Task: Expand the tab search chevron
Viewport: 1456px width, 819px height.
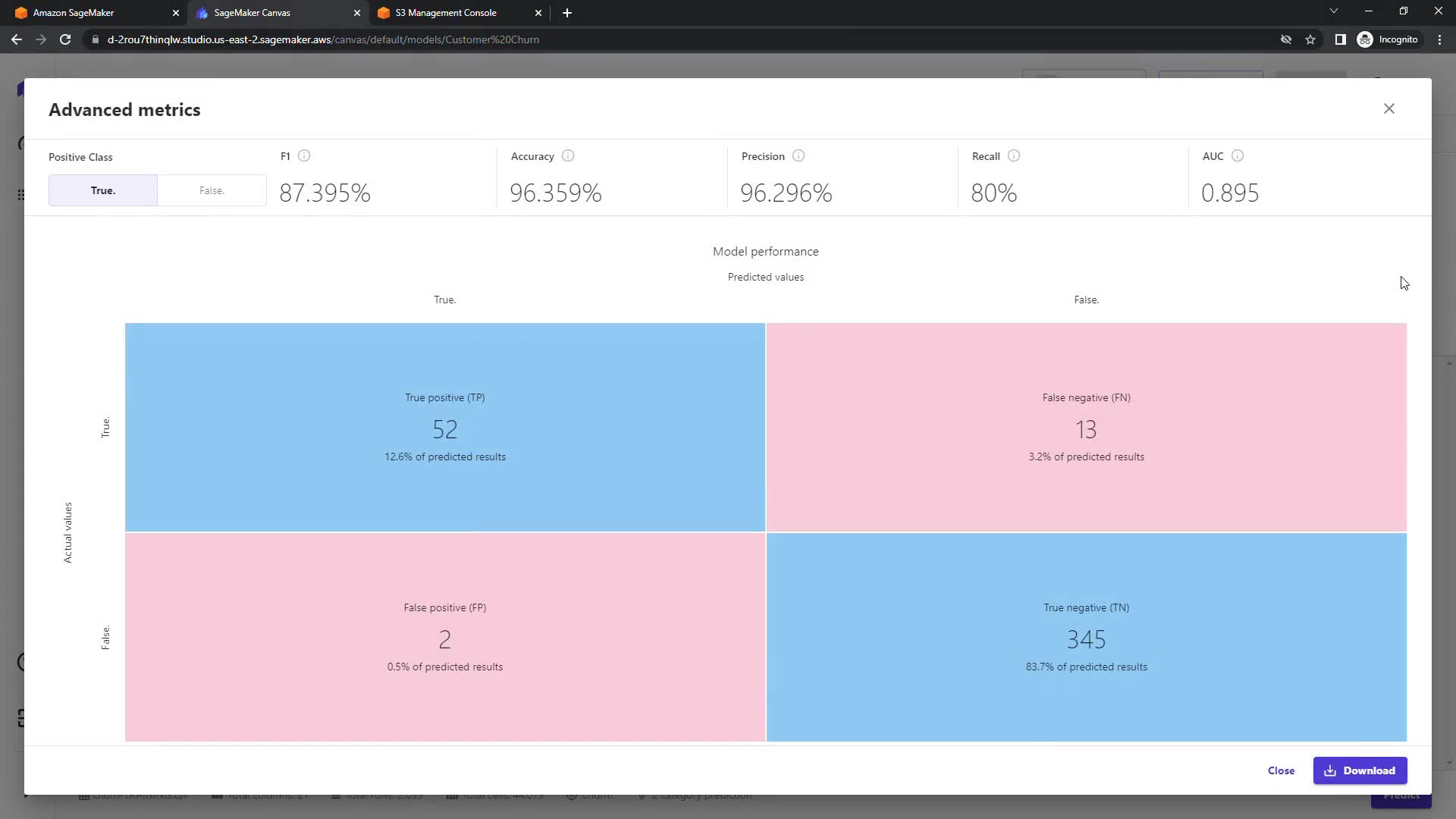Action: (1333, 11)
